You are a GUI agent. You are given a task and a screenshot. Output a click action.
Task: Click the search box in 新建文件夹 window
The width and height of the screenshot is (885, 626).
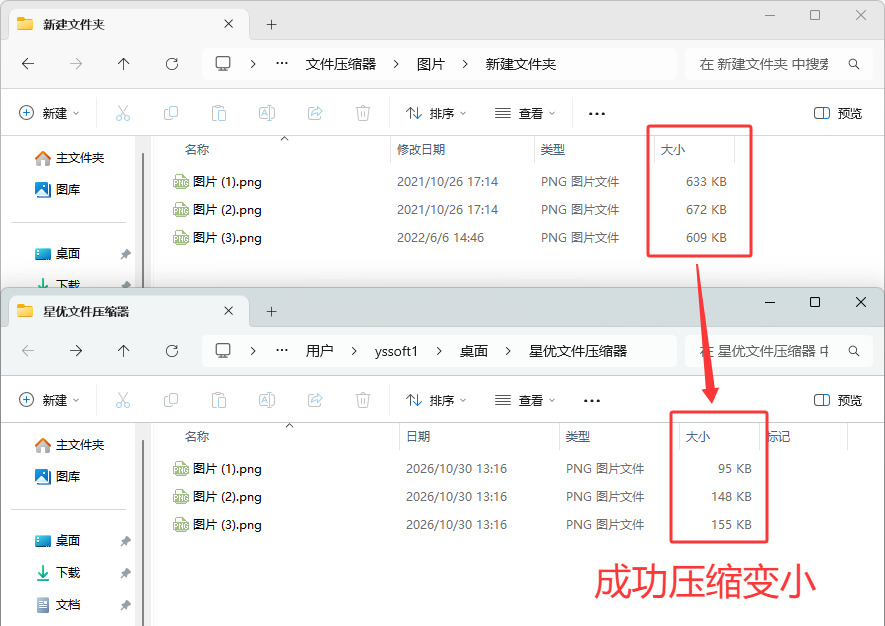click(779, 64)
